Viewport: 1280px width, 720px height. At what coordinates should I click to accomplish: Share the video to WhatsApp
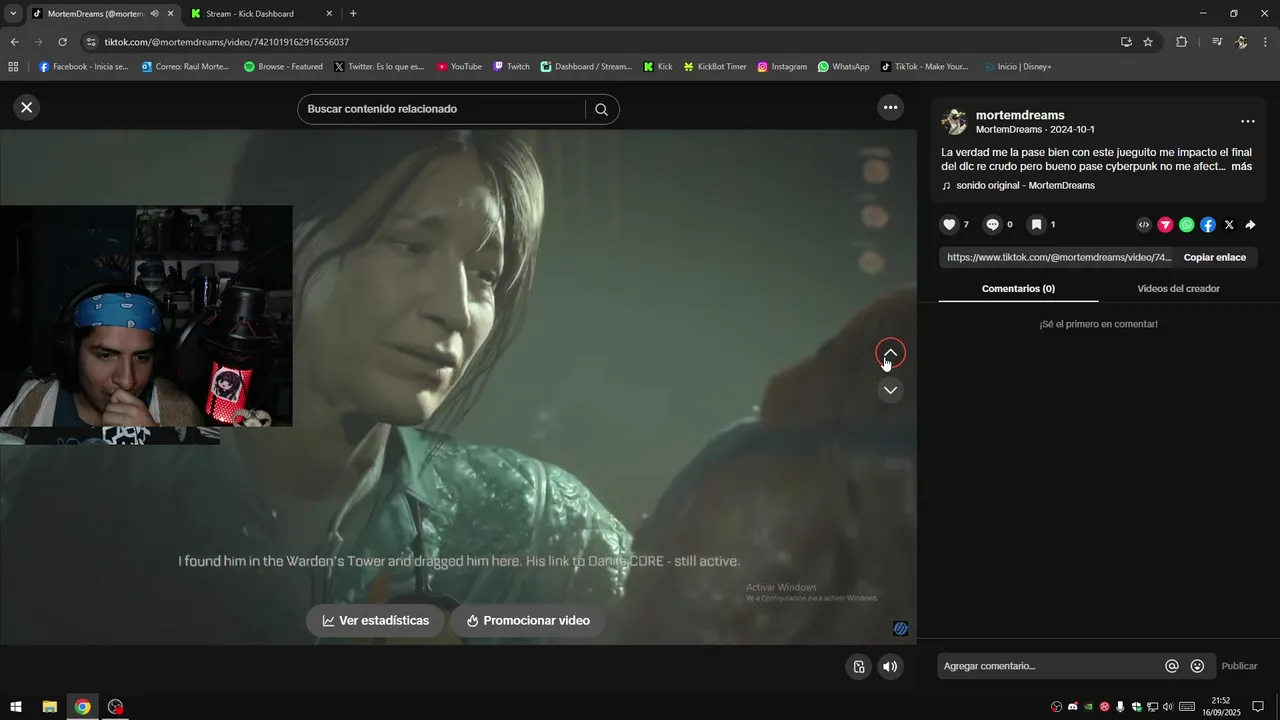[x=1186, y=225]
